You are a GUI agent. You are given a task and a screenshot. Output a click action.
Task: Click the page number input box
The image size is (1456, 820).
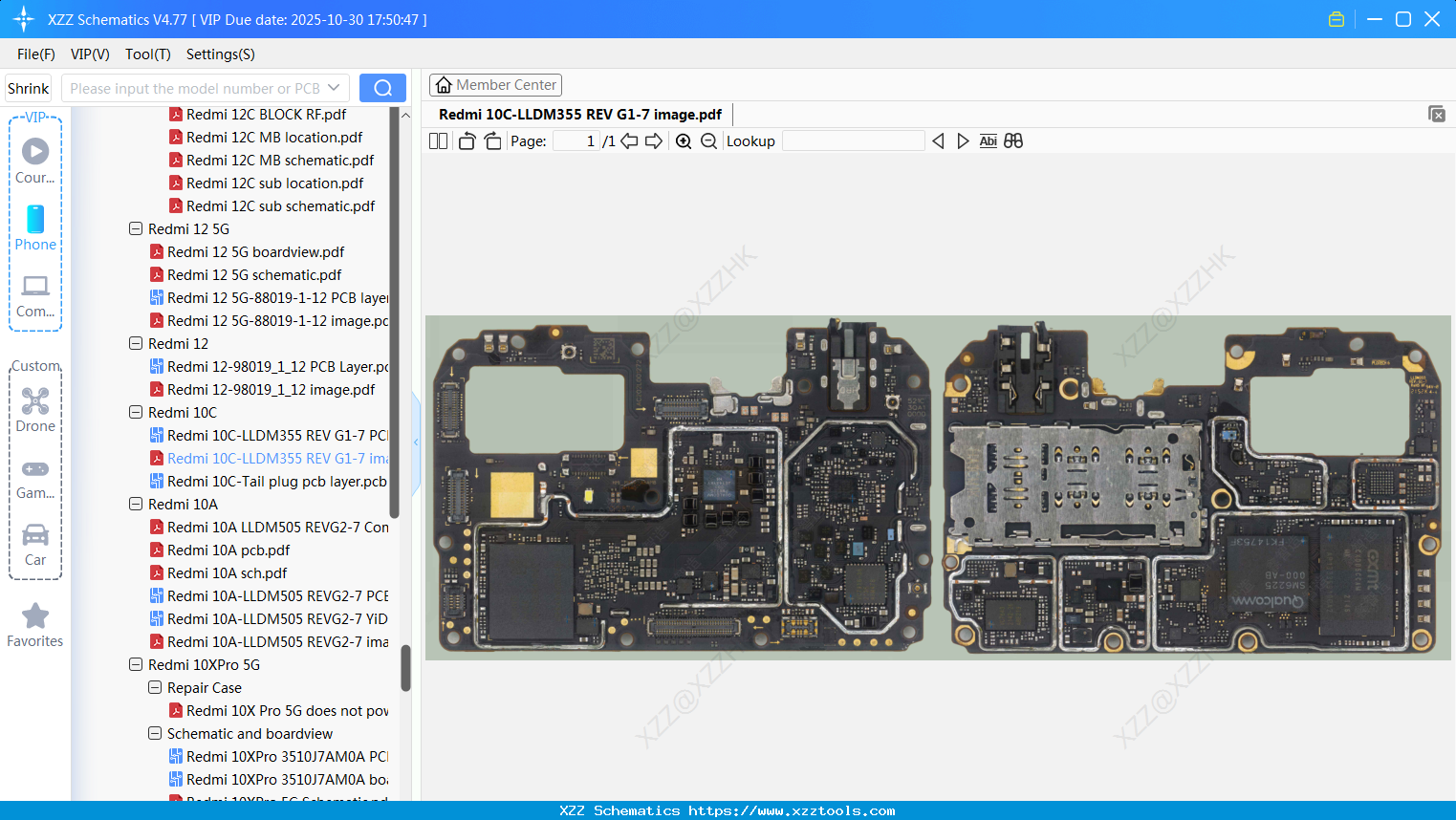tap(576, 141)
